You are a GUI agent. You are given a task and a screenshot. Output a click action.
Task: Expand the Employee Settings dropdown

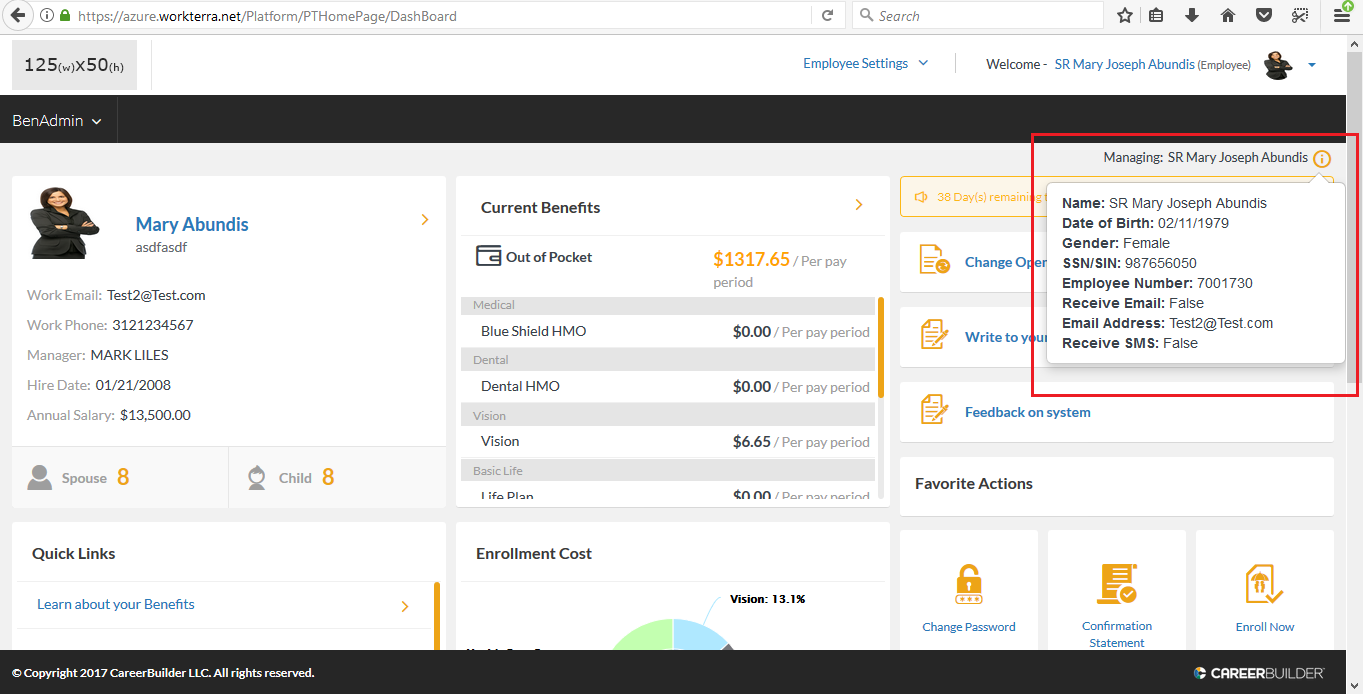click(x=865, y=63)
